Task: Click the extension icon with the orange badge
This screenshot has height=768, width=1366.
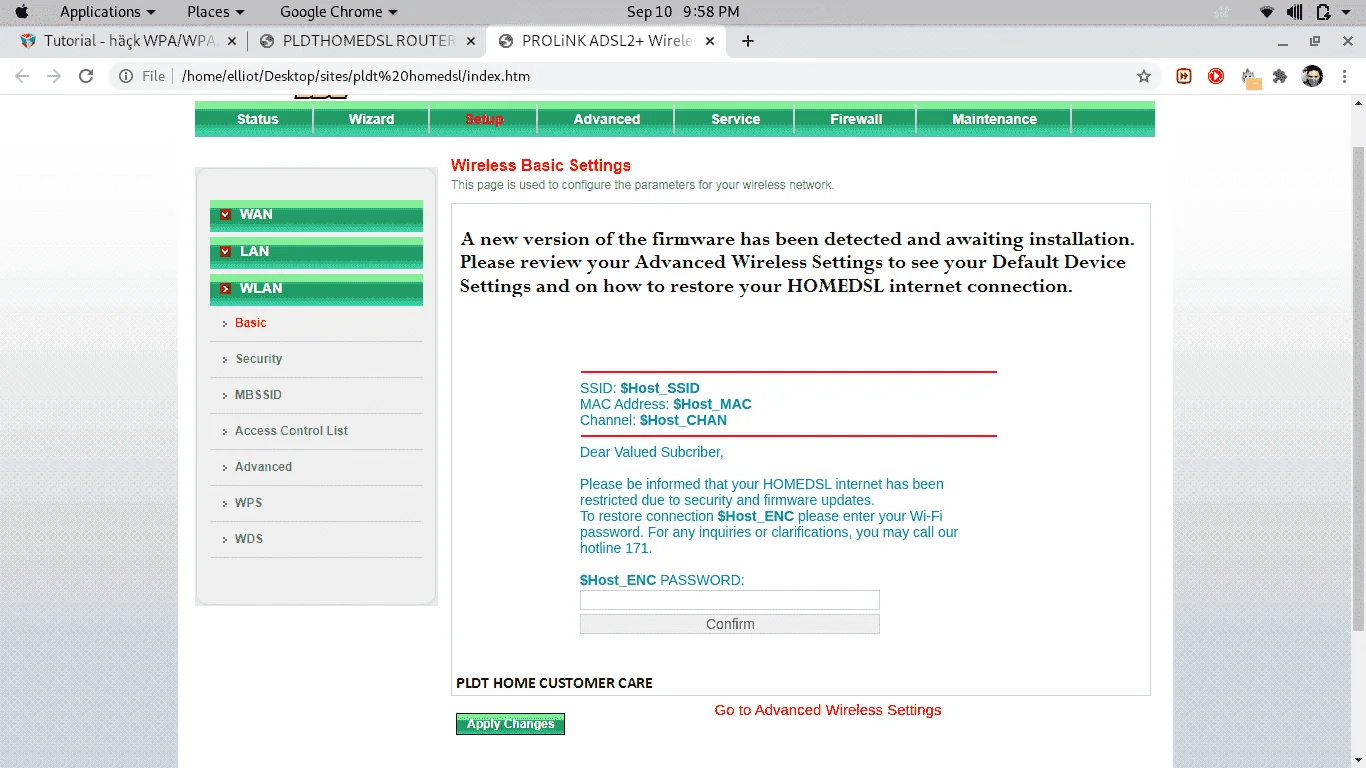Action: click(x=1250, y=78)
